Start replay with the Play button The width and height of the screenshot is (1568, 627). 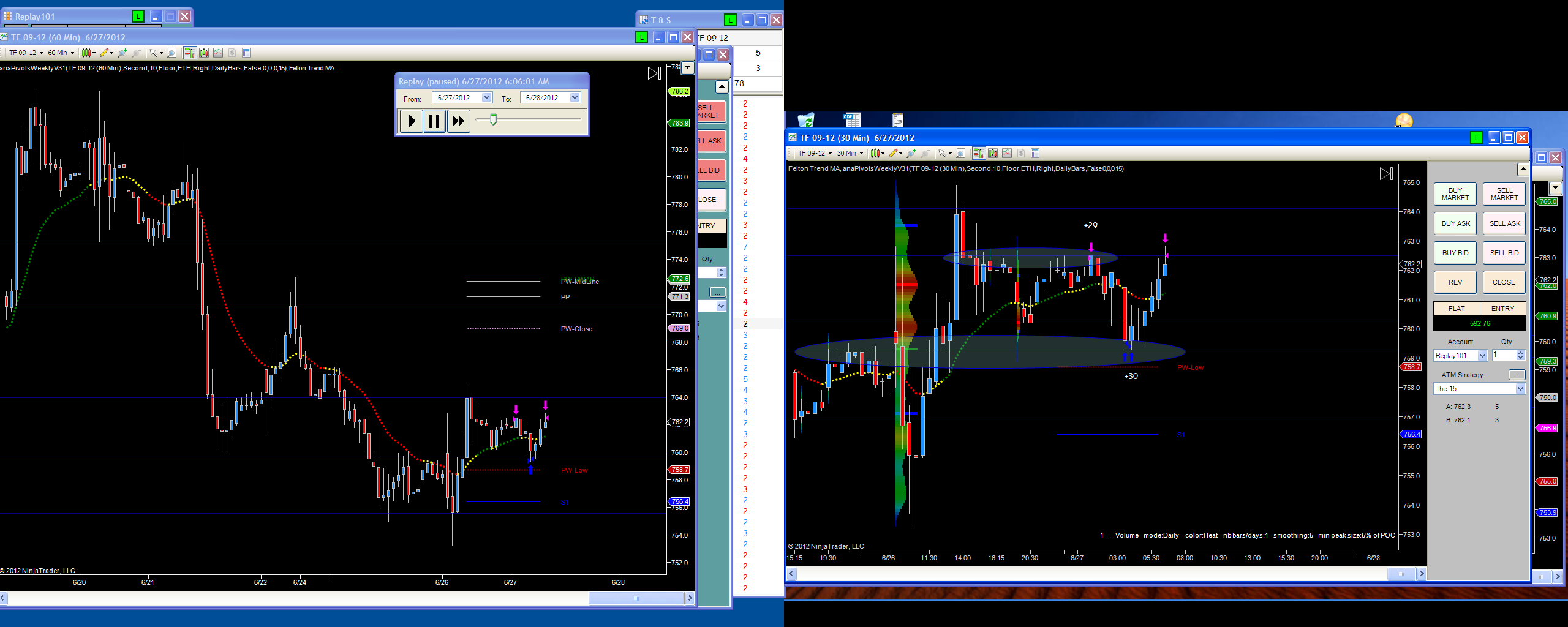click(412, 121)
